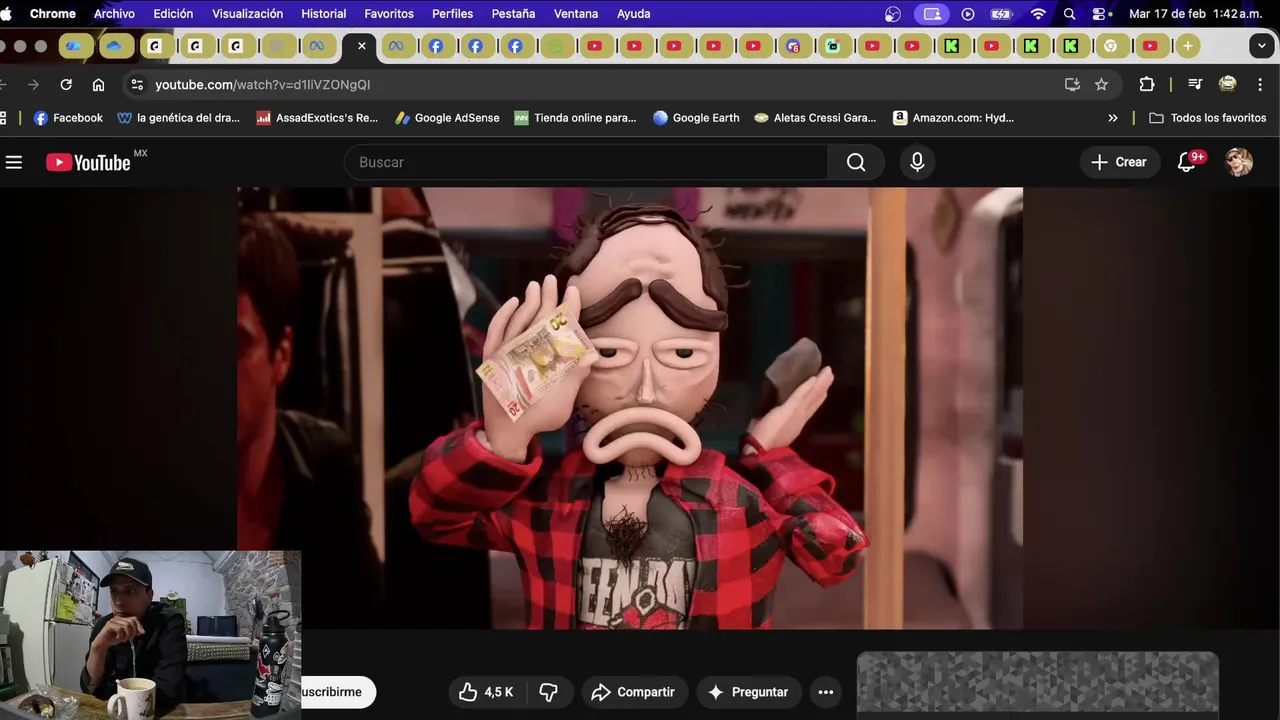Open Chrome profile avatar
The height and width of the screenshot is (720, 1280).
[x=1227, y=85]
